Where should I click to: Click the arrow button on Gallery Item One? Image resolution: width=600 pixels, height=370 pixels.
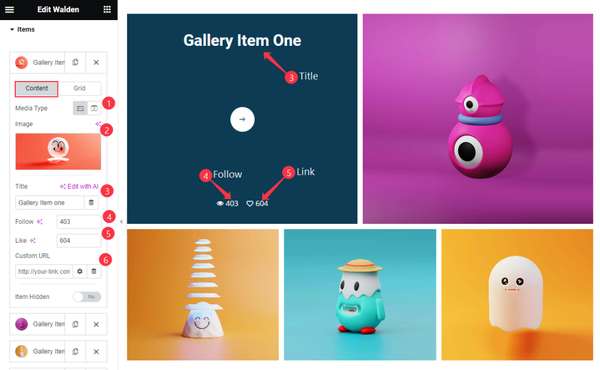click(242, 119)
